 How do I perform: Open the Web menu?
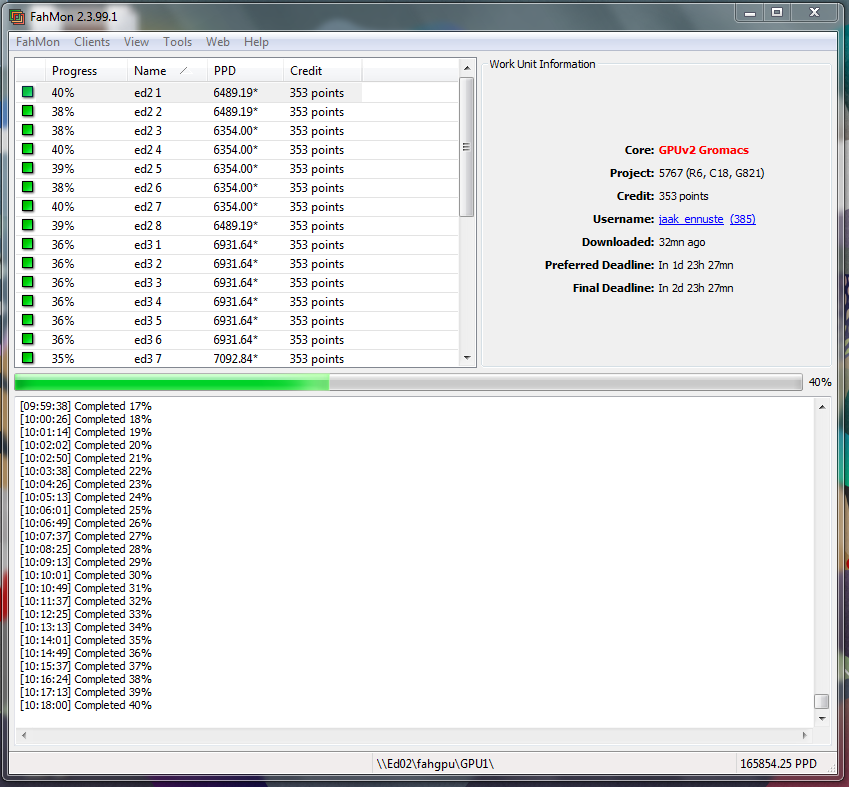[x=218, y=42]
